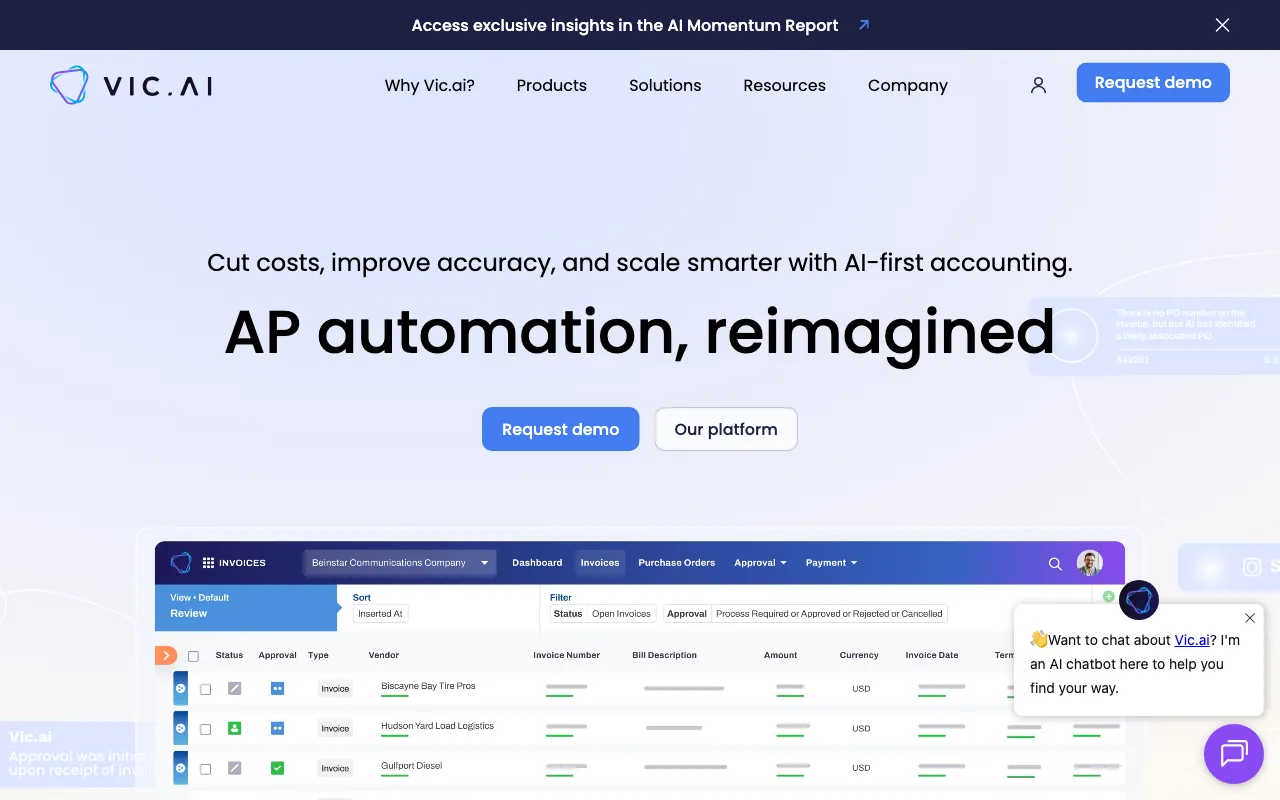Click the blue row icon for Gulfport Diesel
Screen dimensions: 1280x800
point(181,768)
